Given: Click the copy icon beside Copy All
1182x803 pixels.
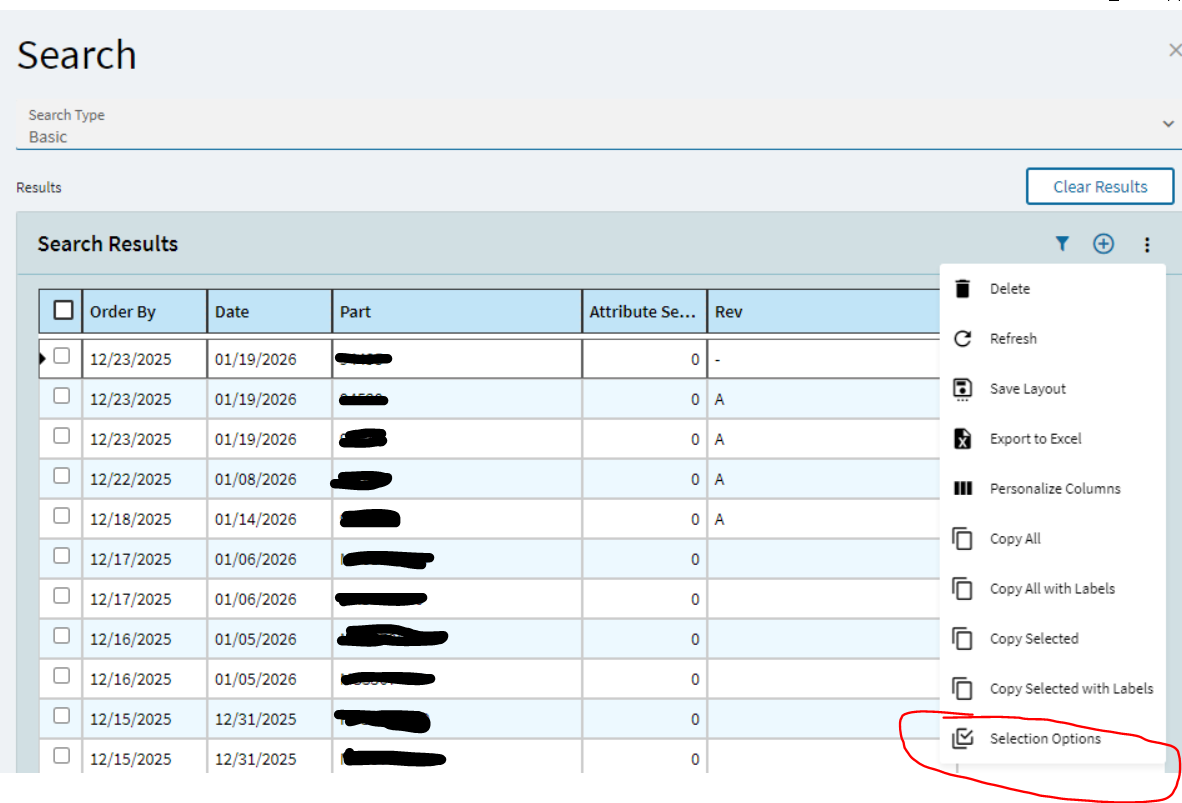Looking at the screenshot, I should (963, 538).
